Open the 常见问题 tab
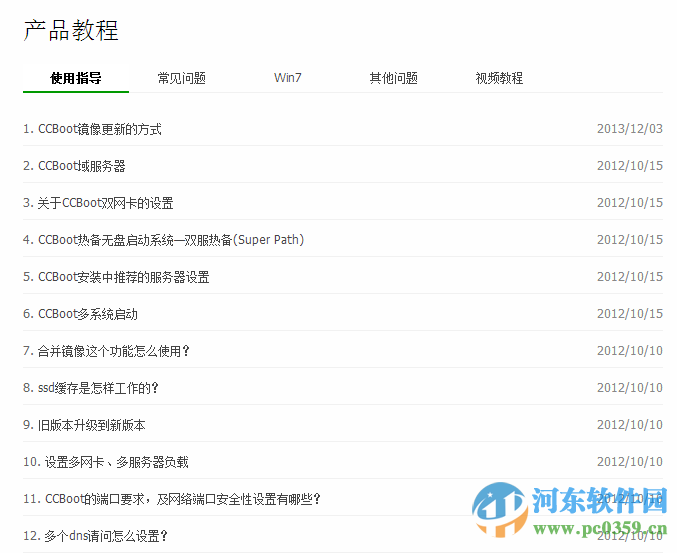This screenshot has height=553, width=677. [x=182, y=78]
